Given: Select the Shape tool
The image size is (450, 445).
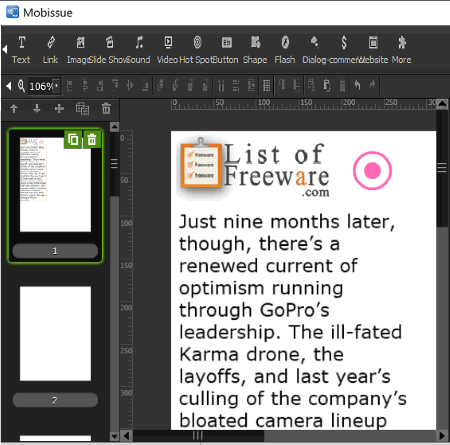Looking at the screenshot, I should tap(255, 50).
